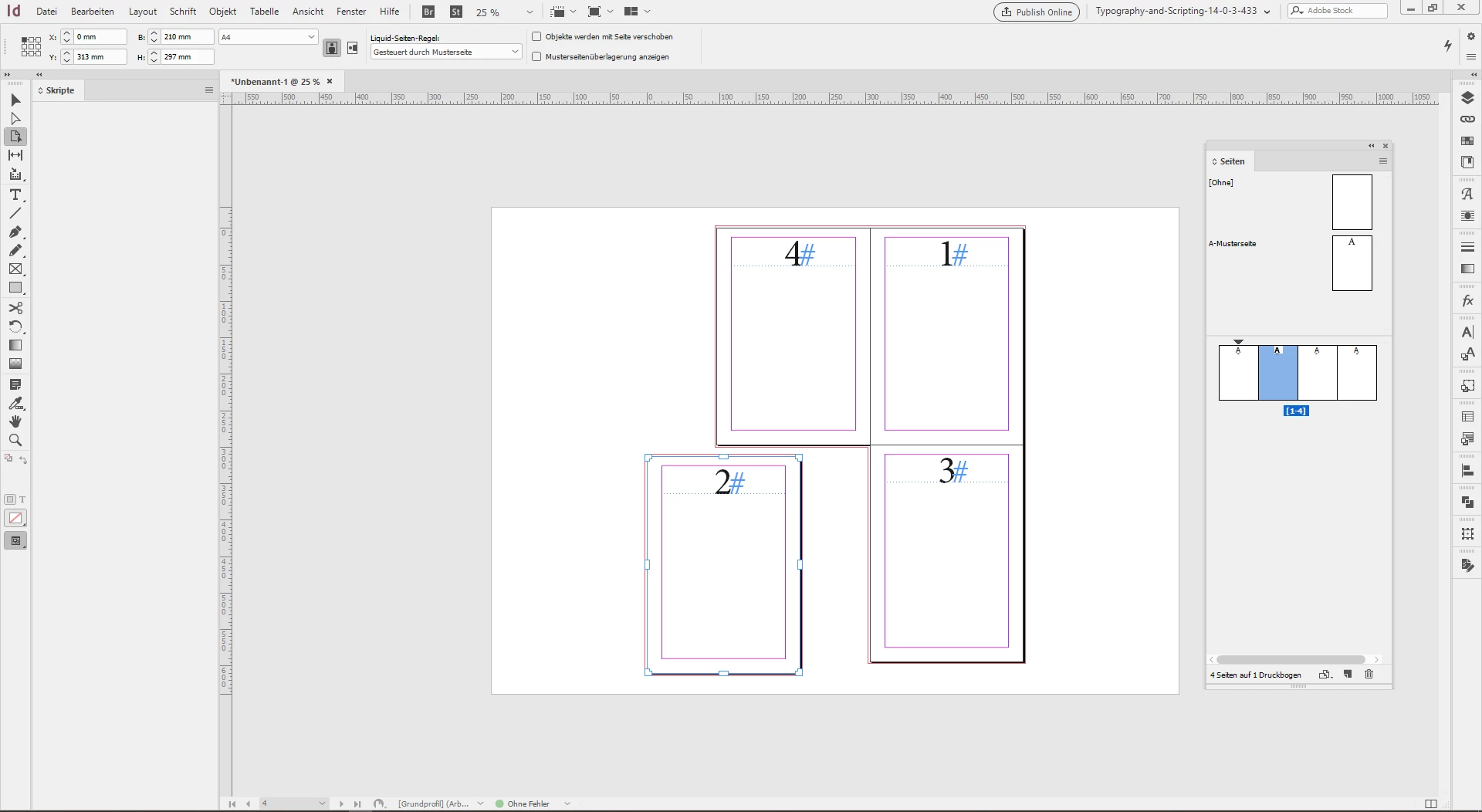Select the Type tool
1482x812 pixels.
(15, 195)
